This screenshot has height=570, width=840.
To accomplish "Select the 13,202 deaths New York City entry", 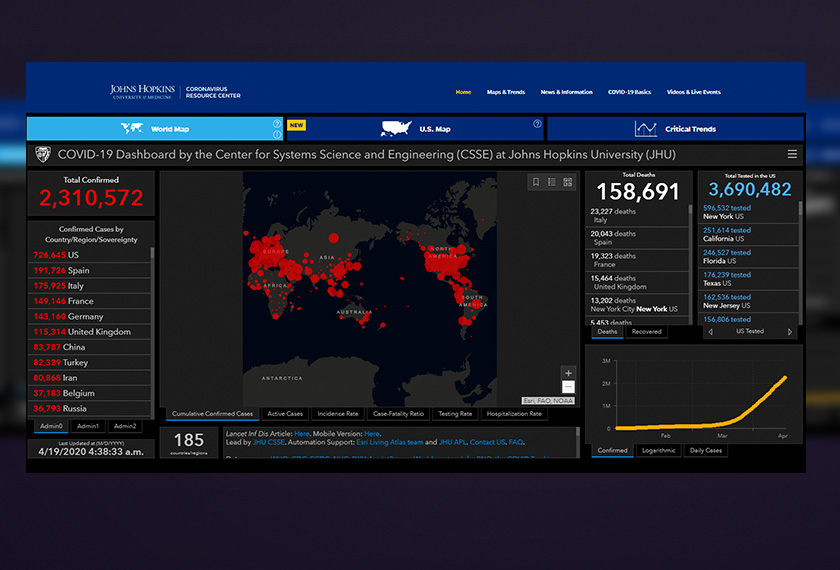I will point(637,305).
